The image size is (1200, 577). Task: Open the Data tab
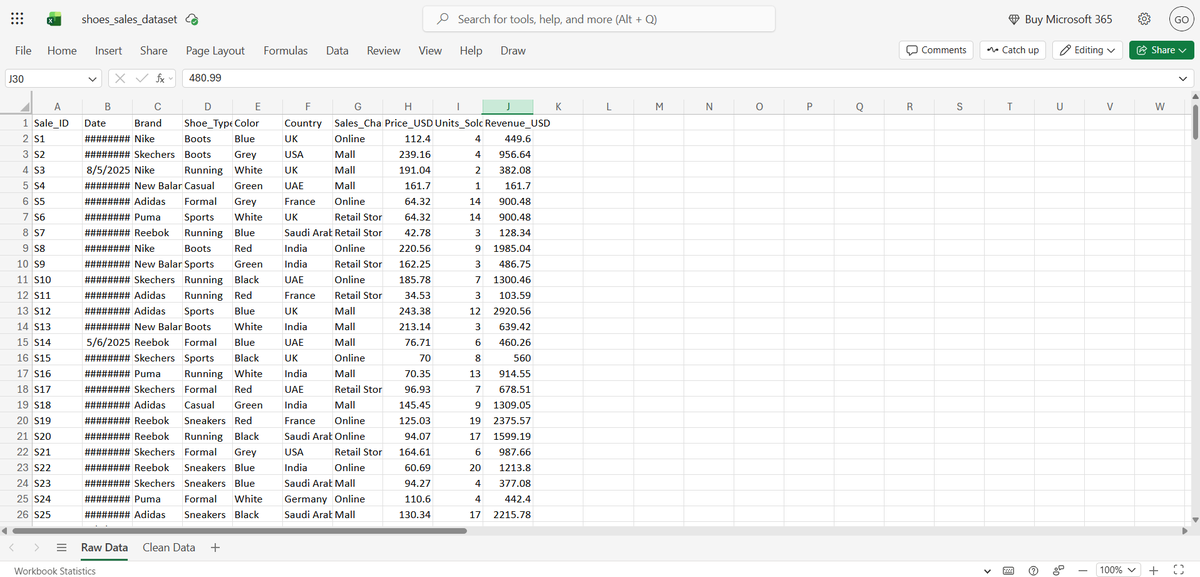pyautogui.click(x=337, y=50)
